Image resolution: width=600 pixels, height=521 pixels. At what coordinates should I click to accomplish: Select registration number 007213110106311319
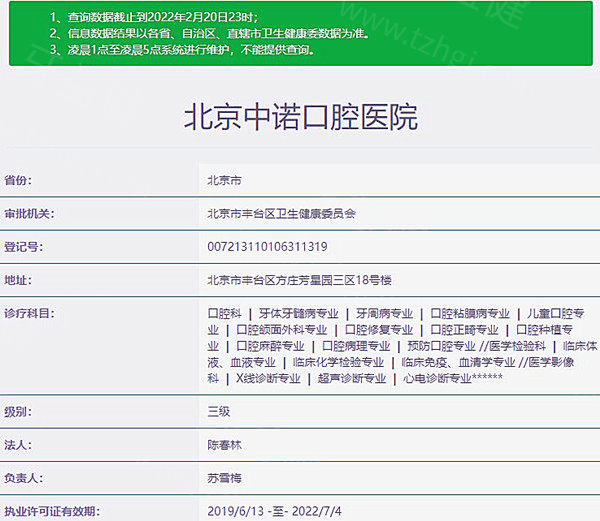pos(267,247)
